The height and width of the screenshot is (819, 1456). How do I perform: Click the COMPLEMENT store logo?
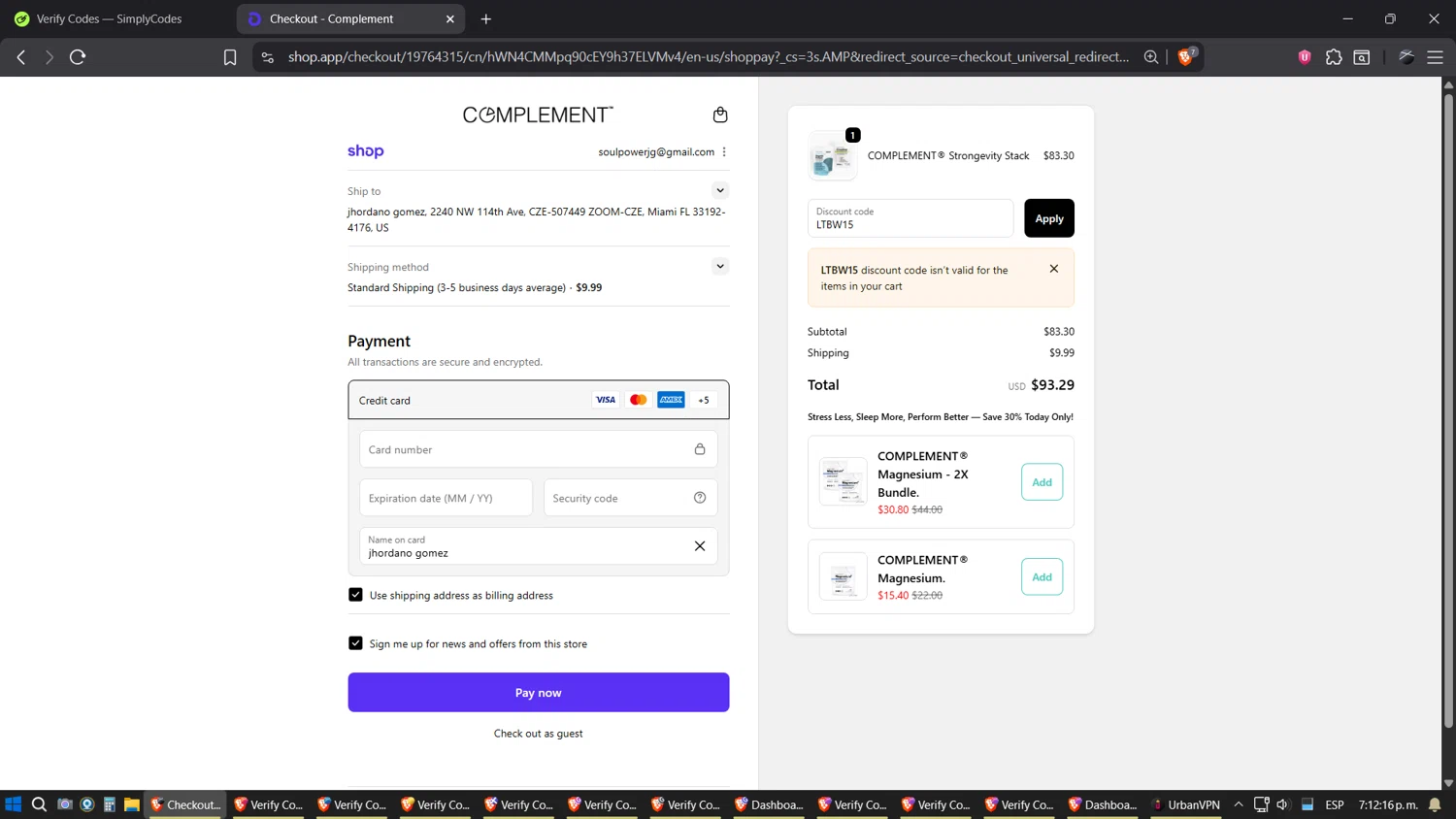click(x=538, y=115)
